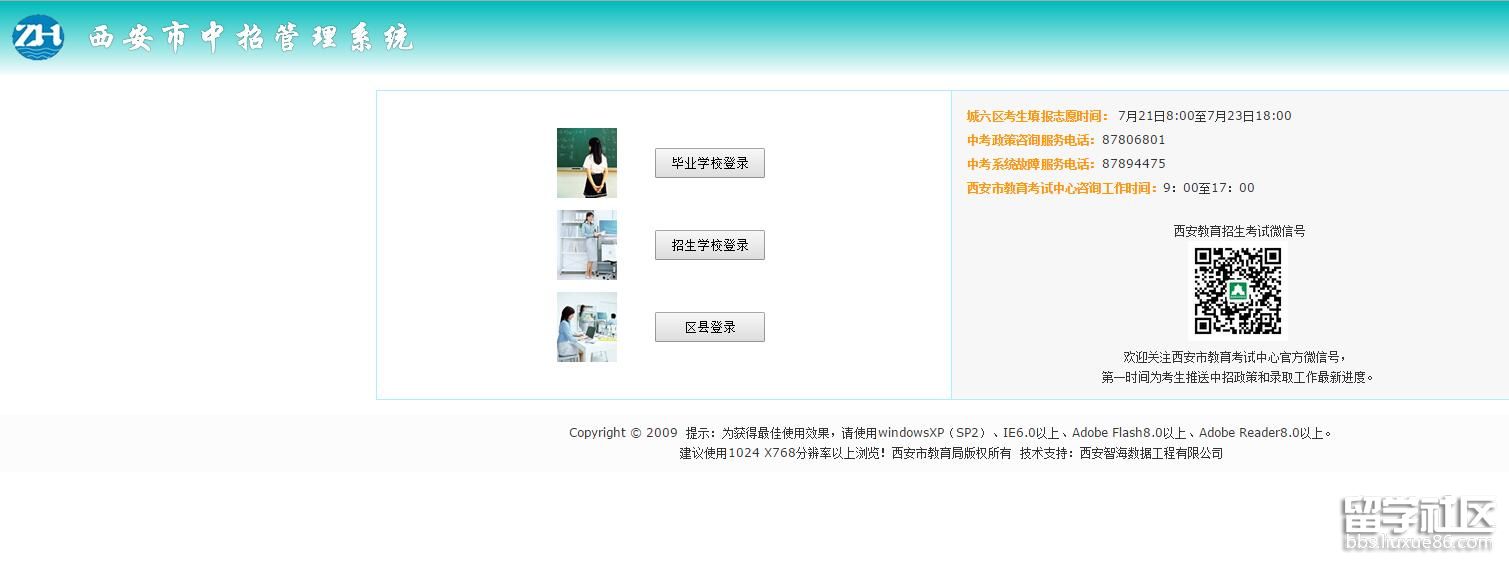This screenshot has width=1509, height=564.
Task: Click the 西安市中招管理系统 title text
Action: [x=250, y=38]
